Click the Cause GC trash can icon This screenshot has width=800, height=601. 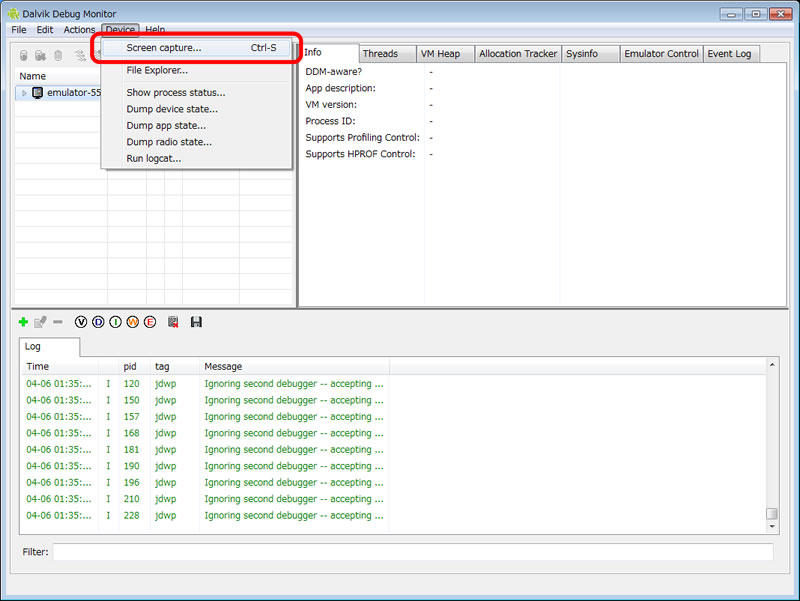pos(58,55)
